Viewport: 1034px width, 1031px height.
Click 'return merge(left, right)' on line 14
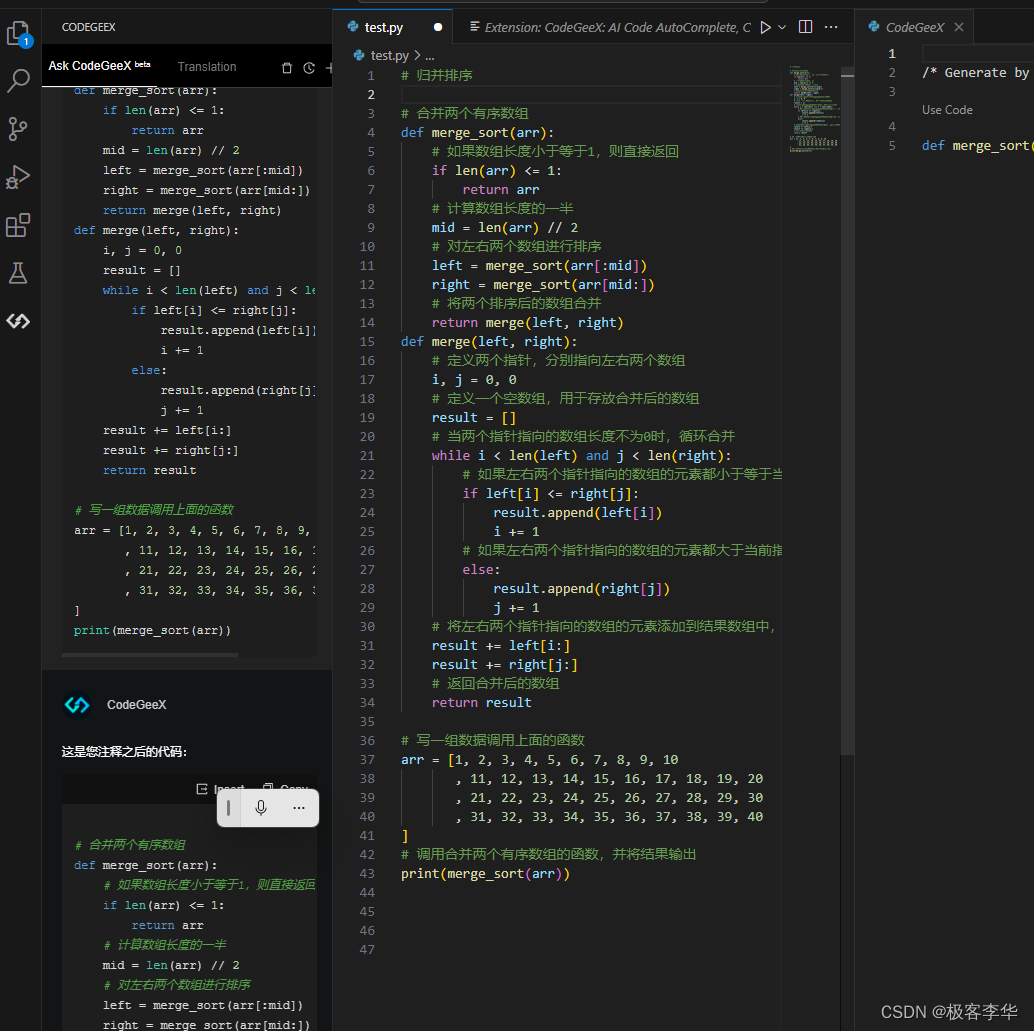pos(527,323)
